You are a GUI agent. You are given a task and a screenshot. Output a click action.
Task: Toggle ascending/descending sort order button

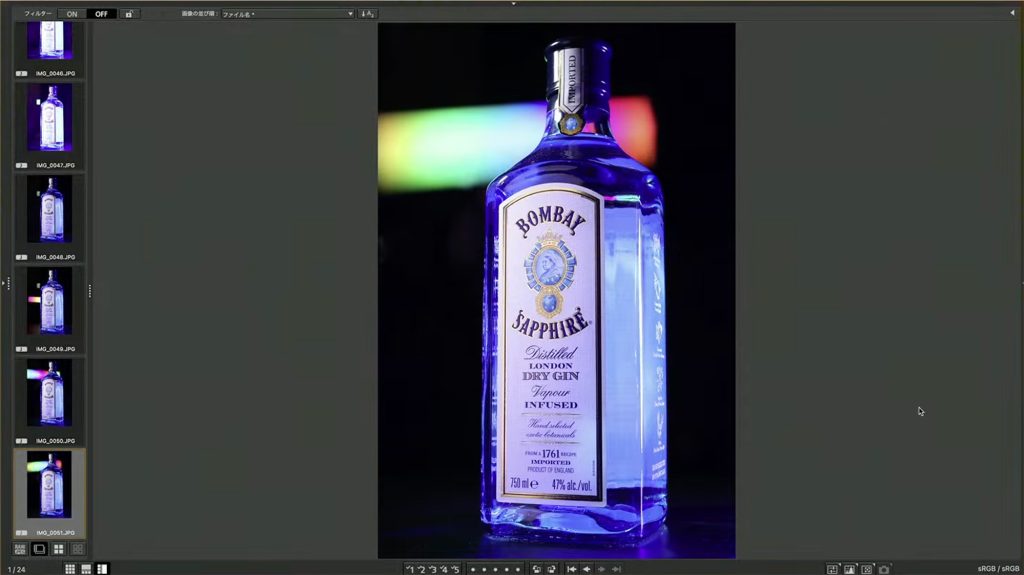point(367,14)
